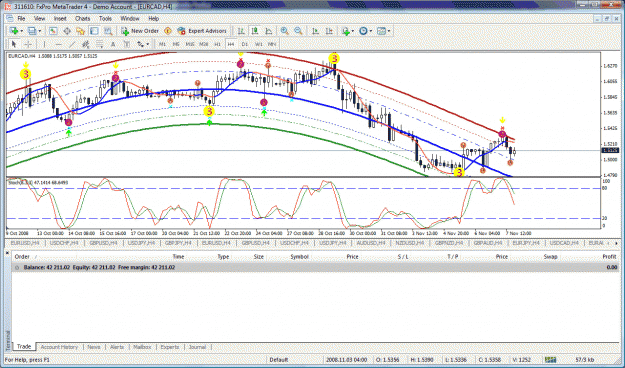Click the connection status 57/3 kb indicator
The image size is (625, 368).
click(x=585, y=360)
